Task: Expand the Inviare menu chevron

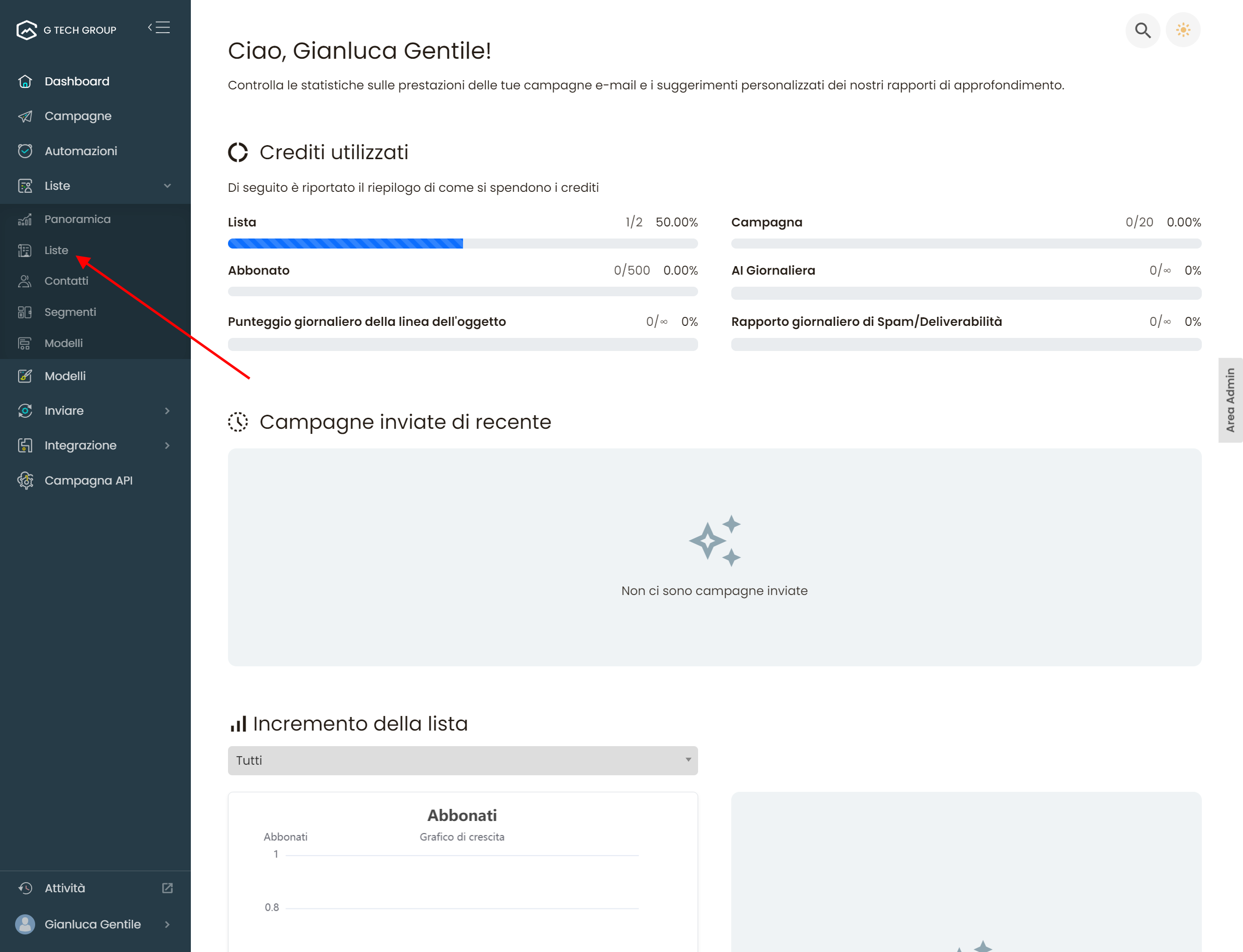Action: (x=167, y=411)
